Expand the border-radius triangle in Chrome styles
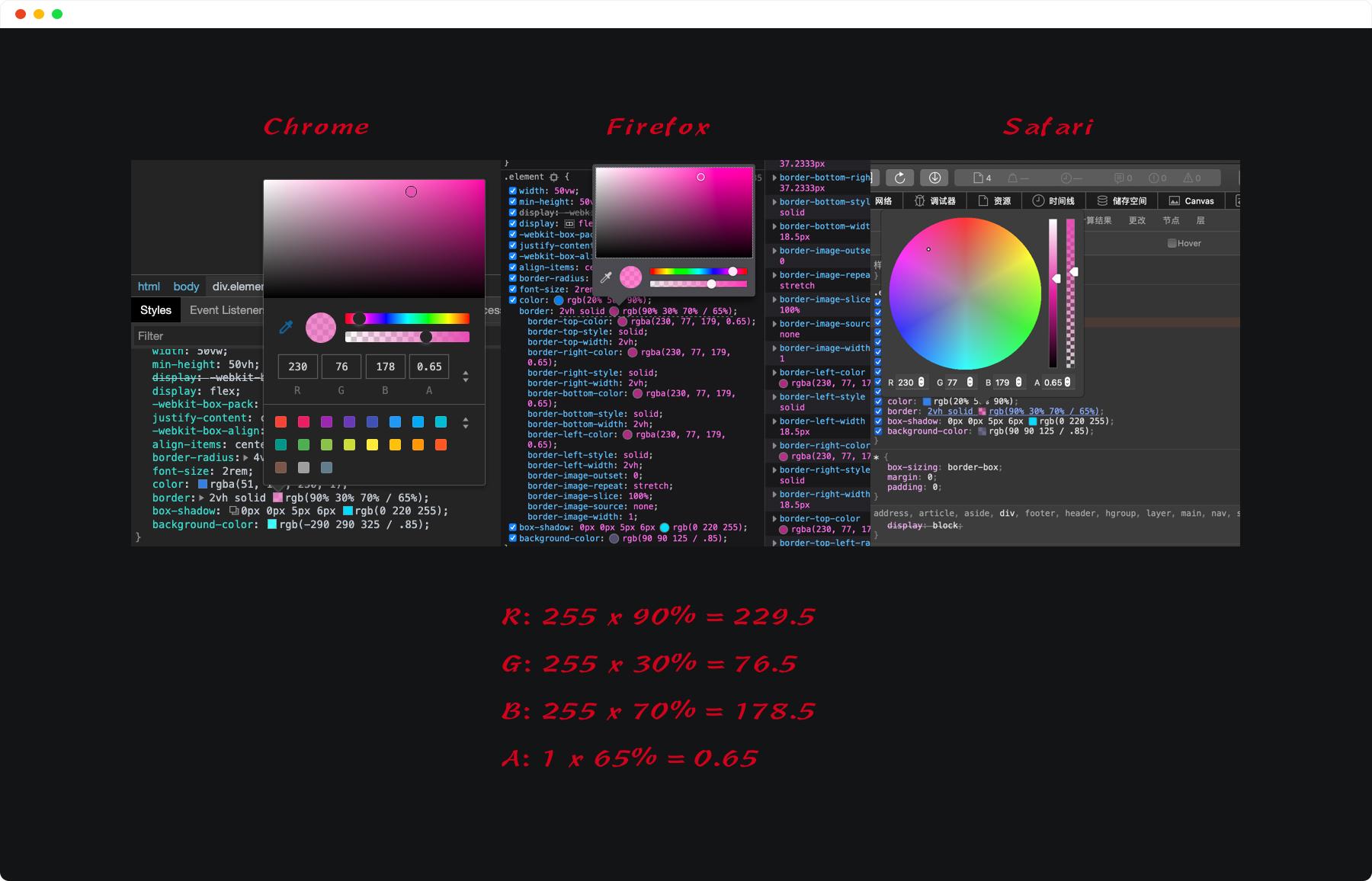Viewport: 1372px width, 881px height. [245, 458]
